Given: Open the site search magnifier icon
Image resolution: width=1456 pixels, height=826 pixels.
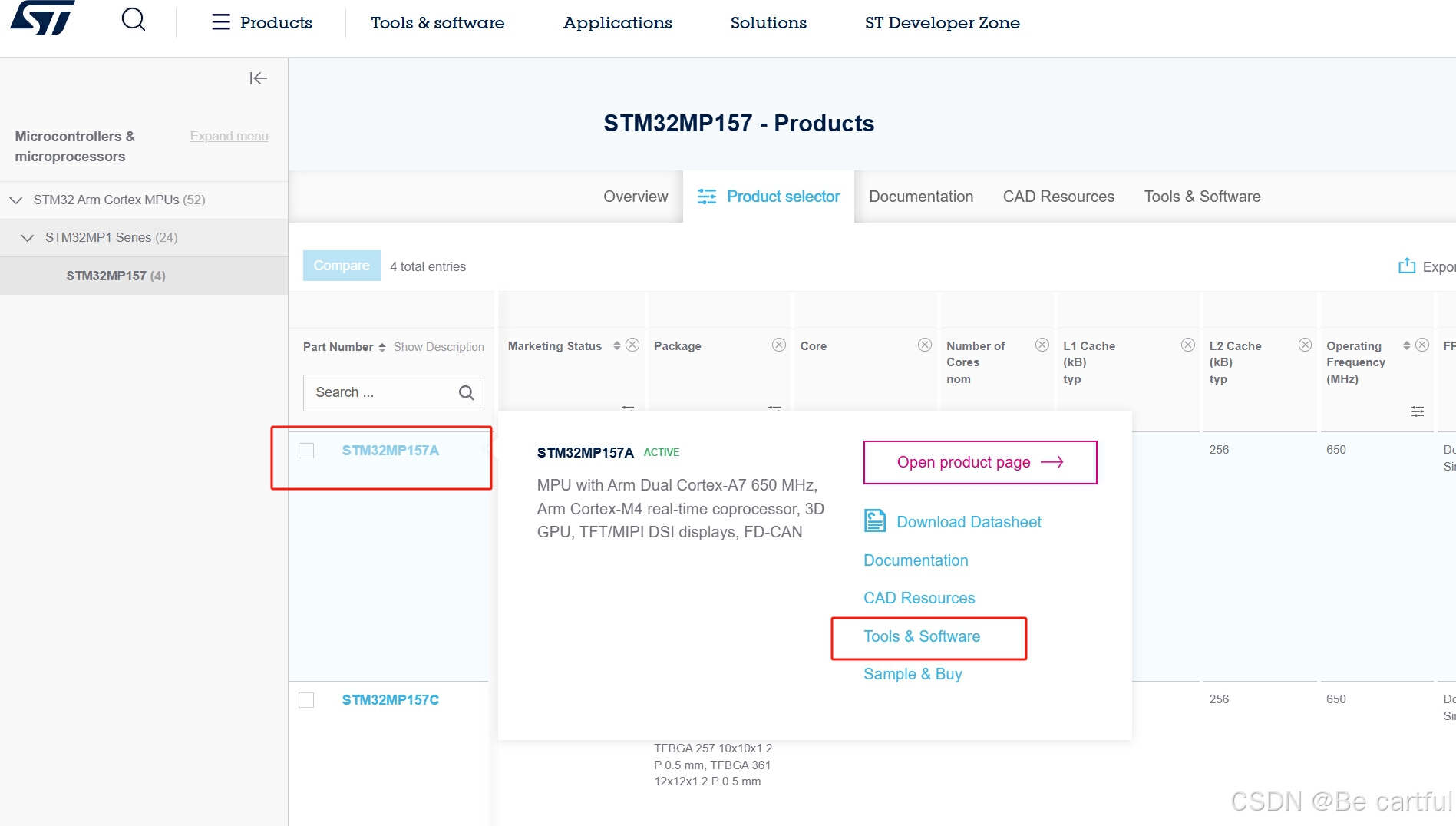Looking at the screenshot, I should point(134,19).
